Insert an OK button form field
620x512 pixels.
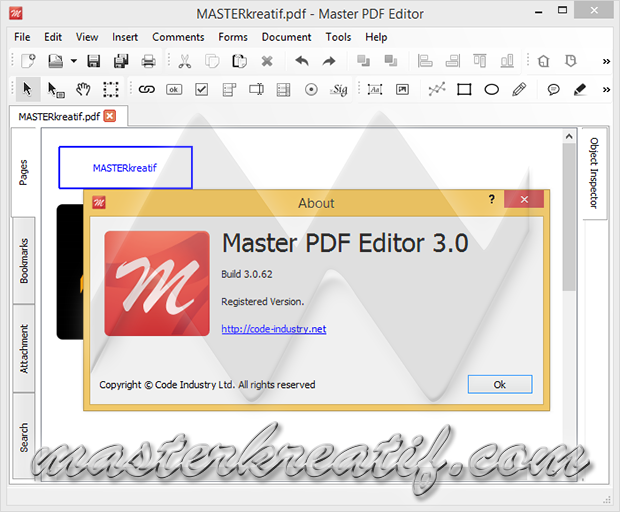tap(174, 90)
